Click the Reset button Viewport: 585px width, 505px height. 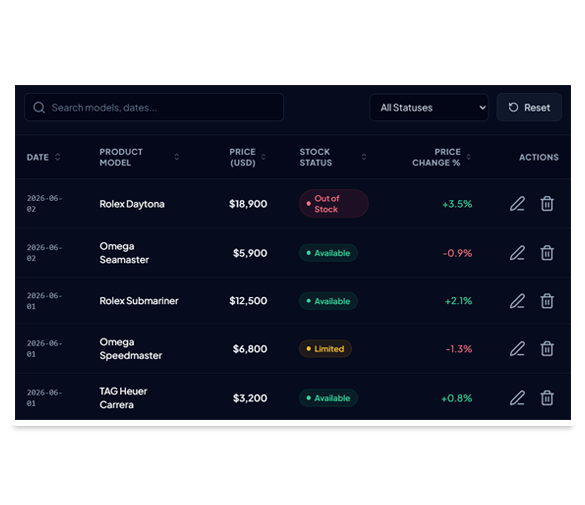click(529, 107)
